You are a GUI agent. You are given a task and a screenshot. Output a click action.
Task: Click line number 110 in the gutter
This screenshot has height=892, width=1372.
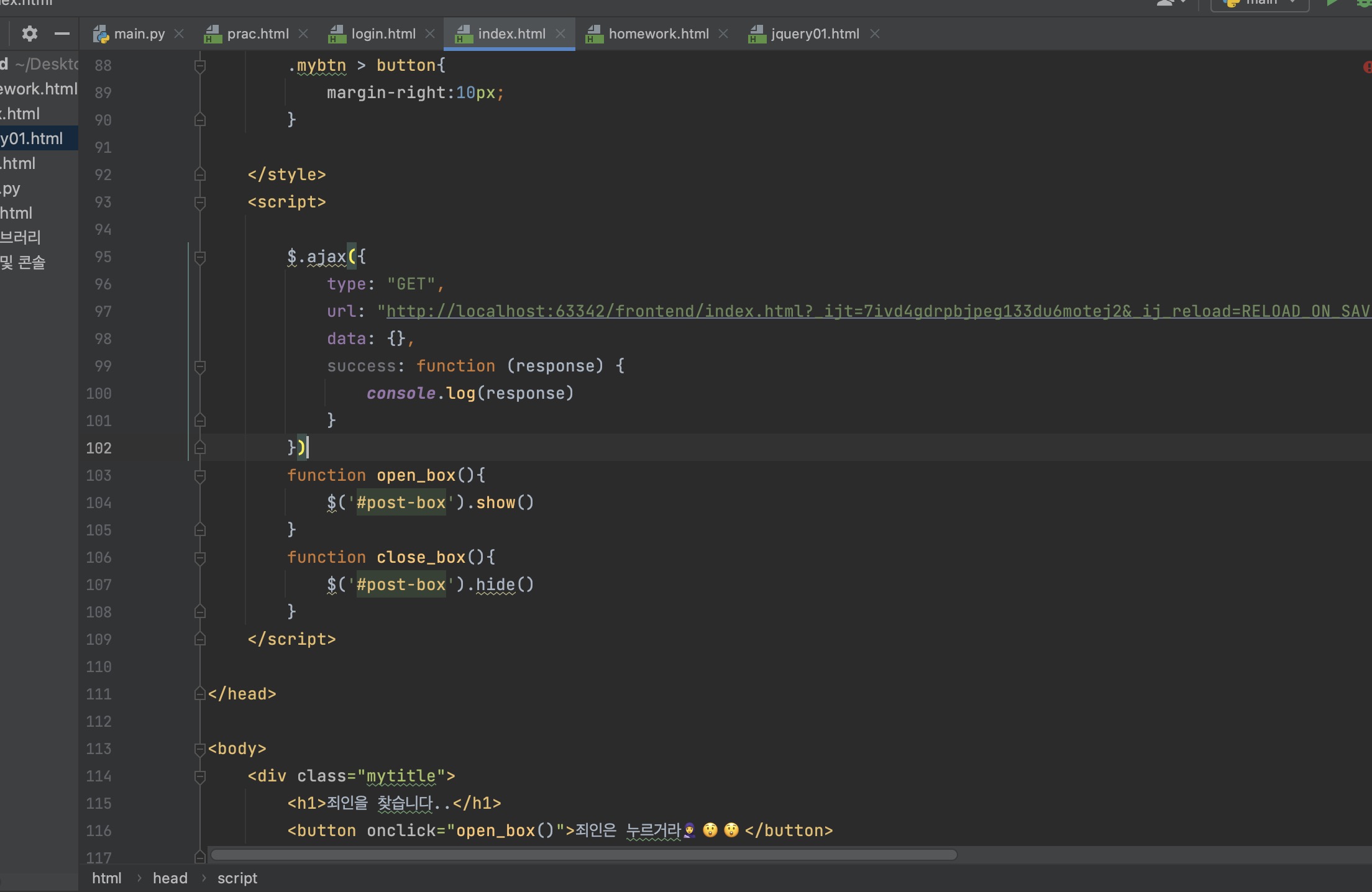(99, 667)
